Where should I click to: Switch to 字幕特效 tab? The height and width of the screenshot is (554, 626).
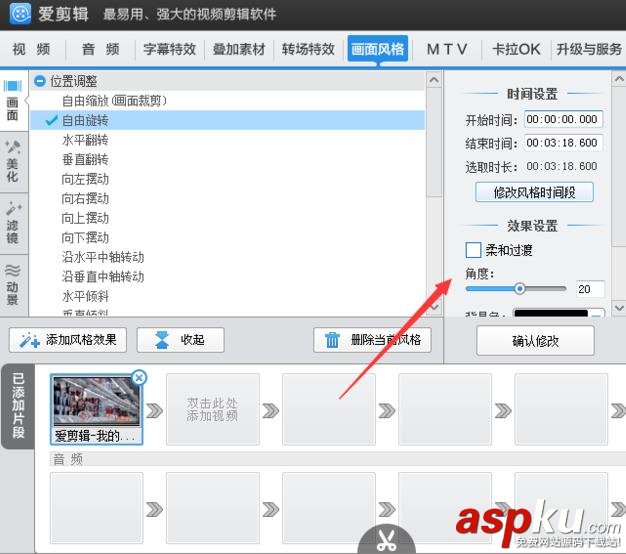pos(170,49)
